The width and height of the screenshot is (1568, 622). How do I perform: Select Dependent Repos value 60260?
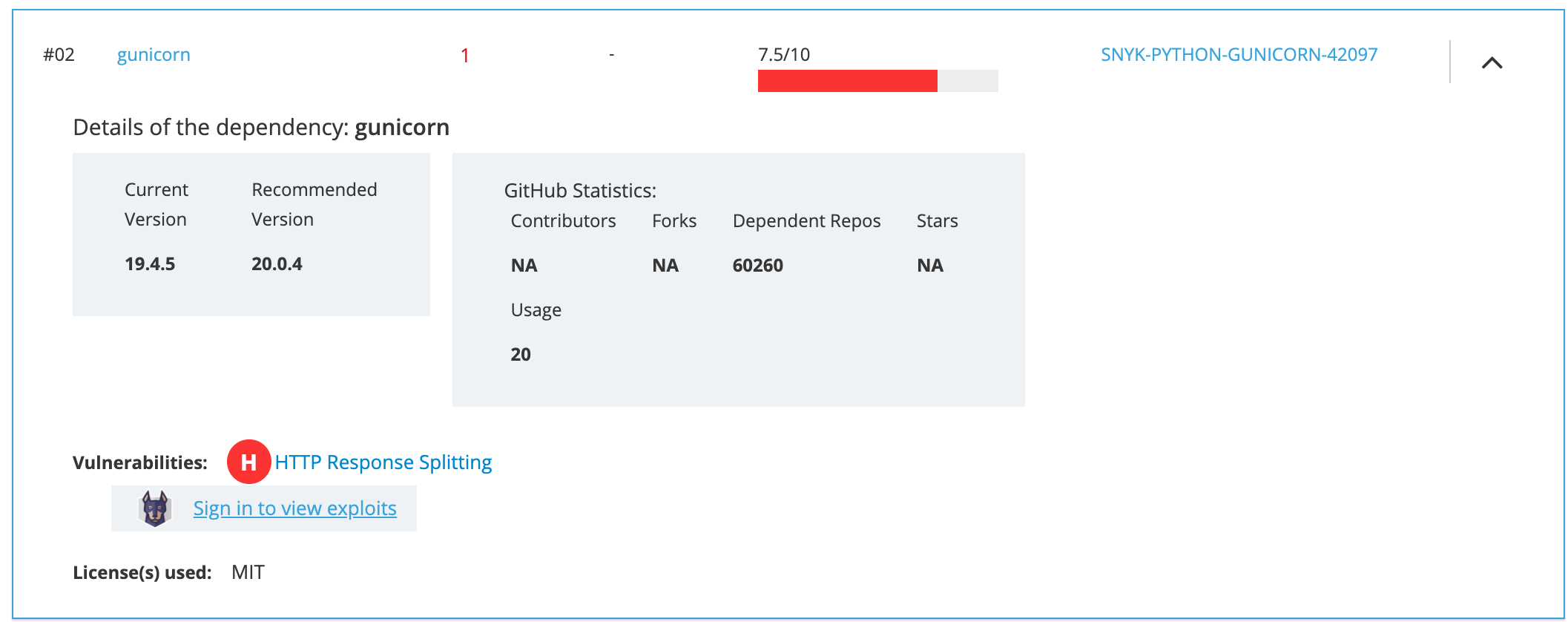click(757, 265)
